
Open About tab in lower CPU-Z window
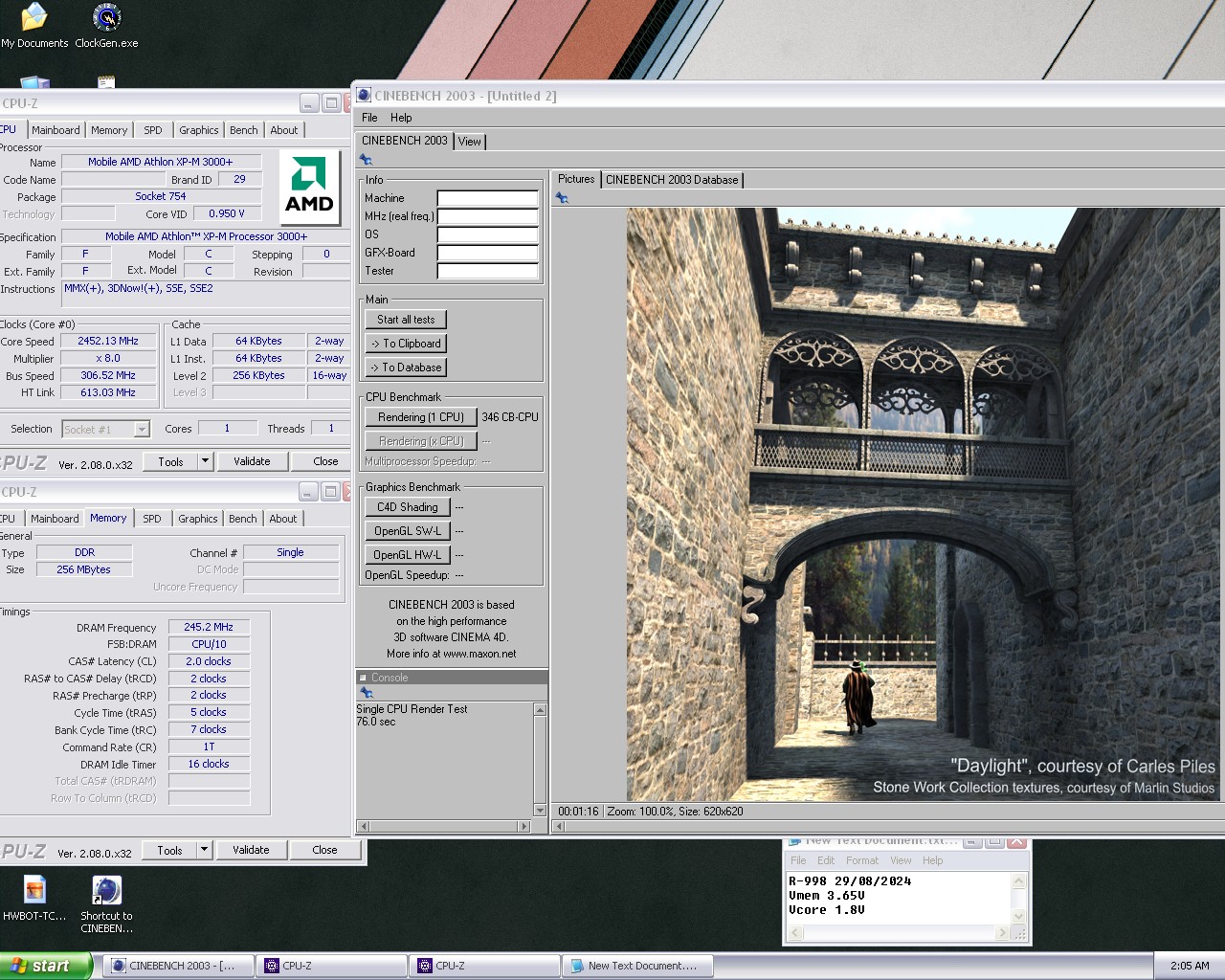click(x=283, y=519)
